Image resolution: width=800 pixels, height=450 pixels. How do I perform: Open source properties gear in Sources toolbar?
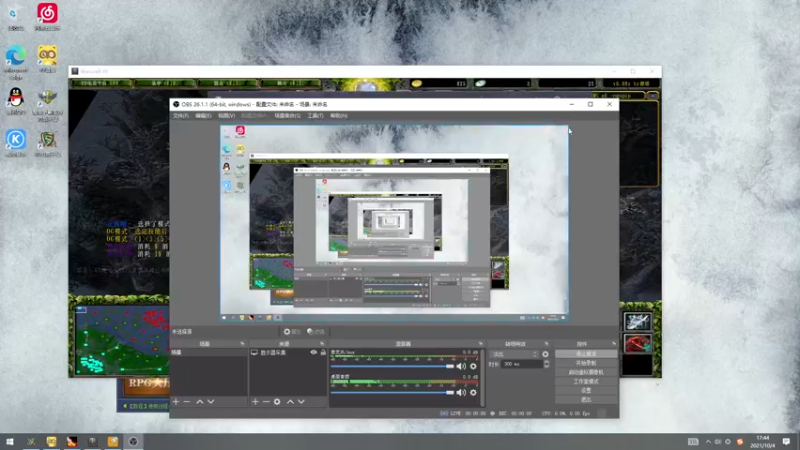pos(277,402)
